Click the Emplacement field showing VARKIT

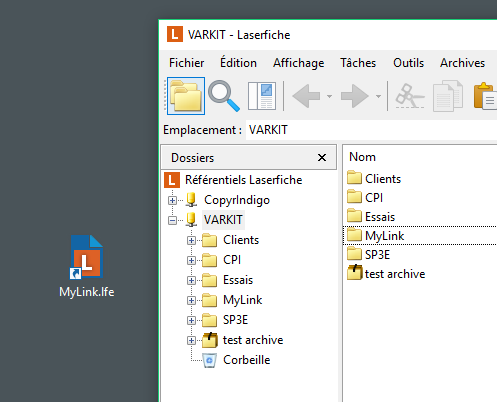(x=371, y=130)
